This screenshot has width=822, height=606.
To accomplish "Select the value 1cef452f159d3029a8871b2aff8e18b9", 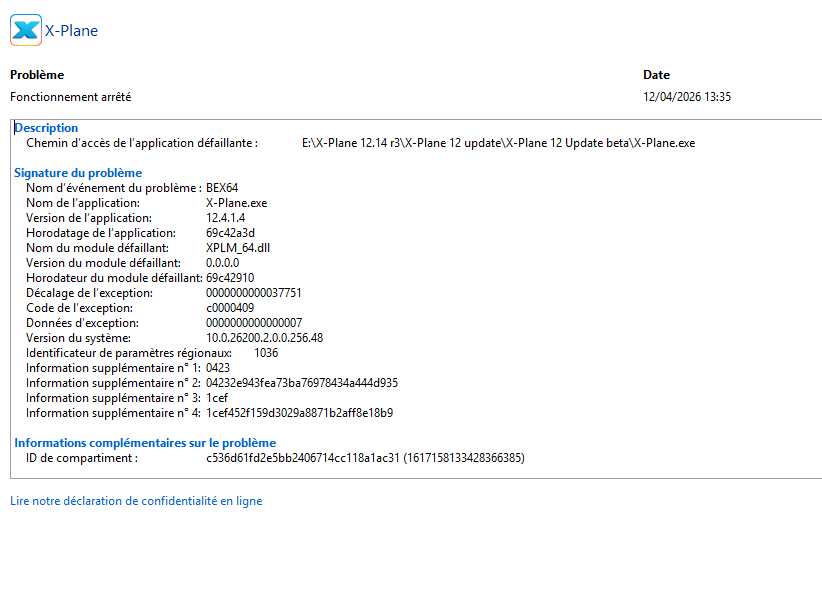I will [x=299, y=413].
